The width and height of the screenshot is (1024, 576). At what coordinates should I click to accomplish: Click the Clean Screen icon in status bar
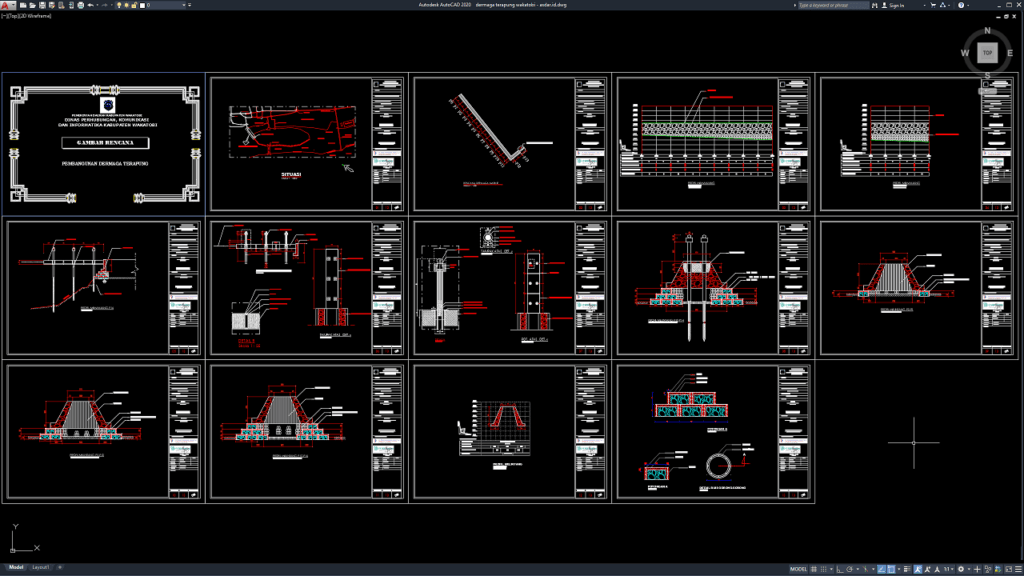(1008, 568)
